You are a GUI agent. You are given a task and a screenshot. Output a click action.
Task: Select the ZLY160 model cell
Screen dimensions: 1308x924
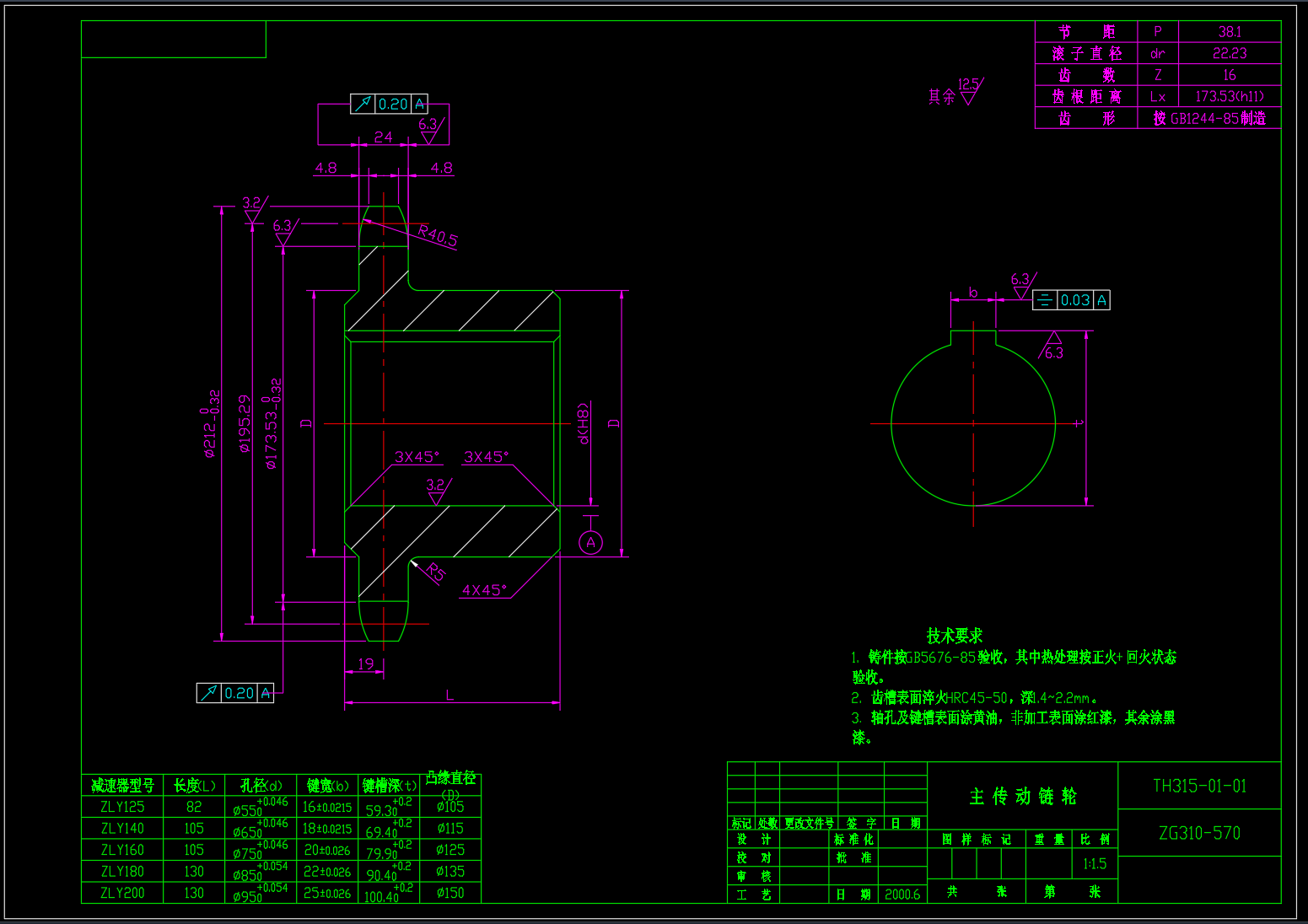point(122,850)
